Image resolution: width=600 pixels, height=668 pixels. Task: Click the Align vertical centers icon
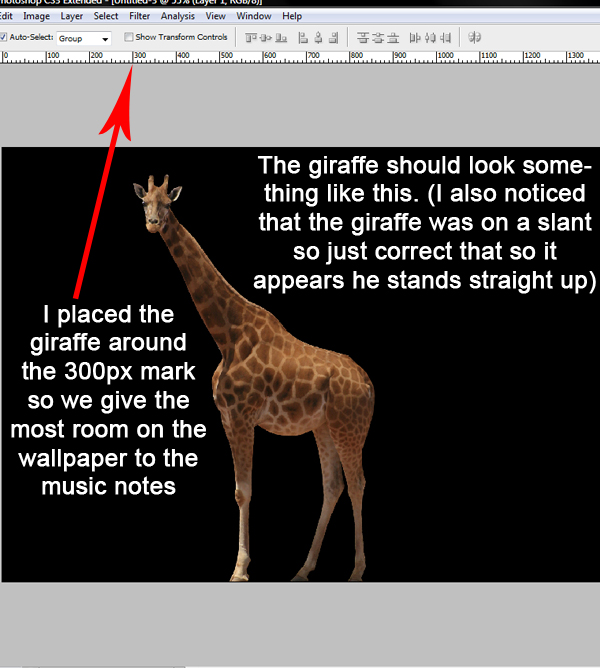click(266, 38)
